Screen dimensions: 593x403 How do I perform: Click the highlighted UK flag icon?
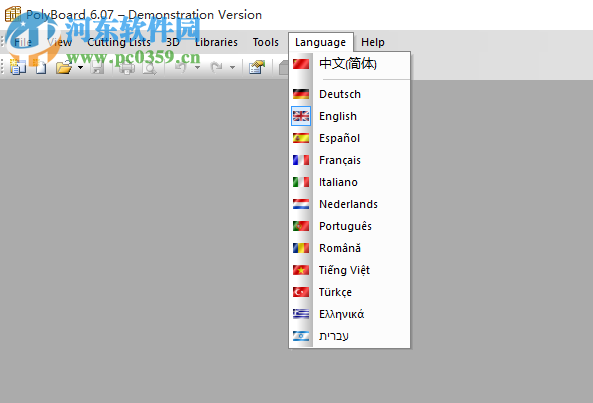coord(301,116)
